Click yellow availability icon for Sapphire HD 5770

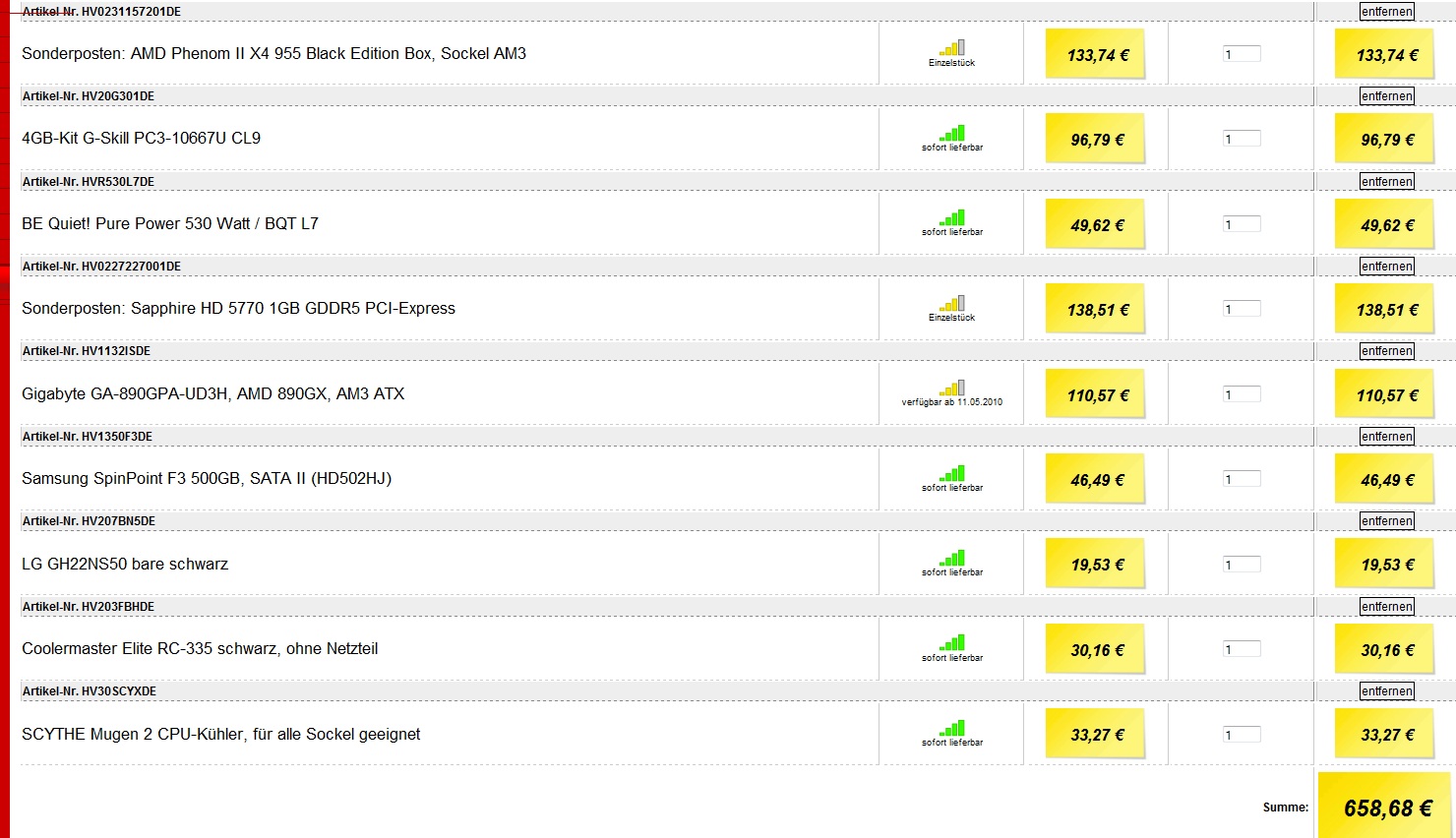[952, 303]
